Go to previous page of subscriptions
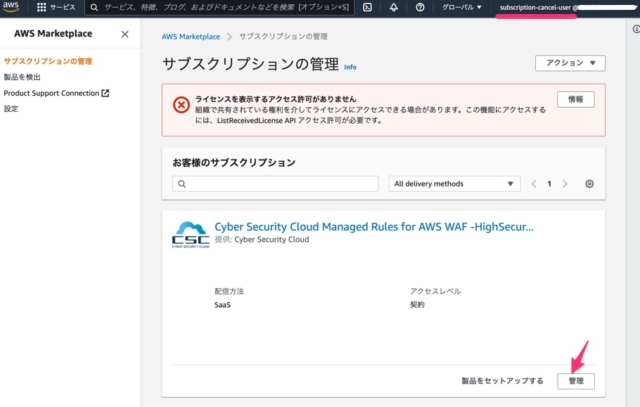This screenshot has height=407, width=640. point(533,184)
